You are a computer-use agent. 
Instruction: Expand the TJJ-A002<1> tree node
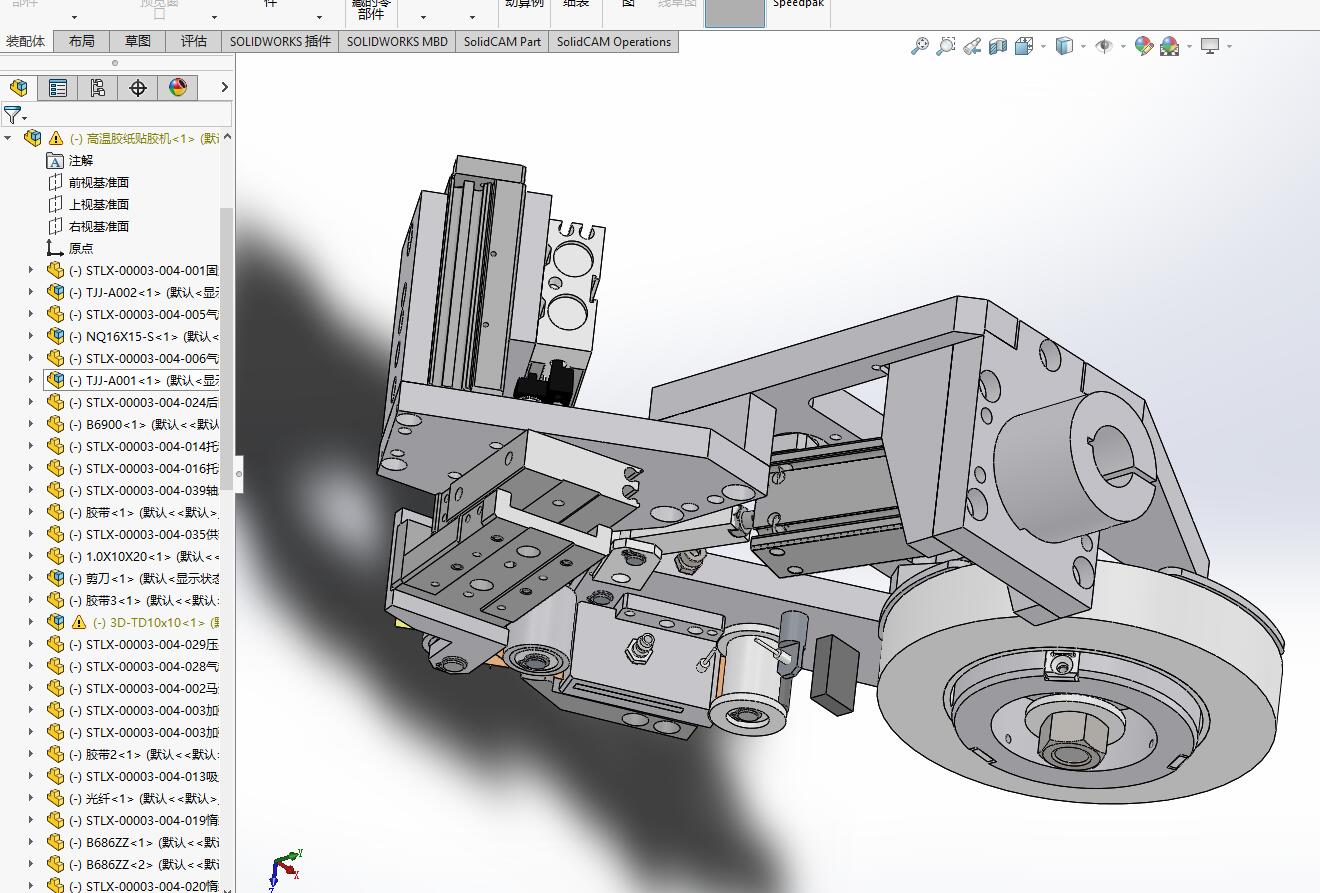pos(30,292)
